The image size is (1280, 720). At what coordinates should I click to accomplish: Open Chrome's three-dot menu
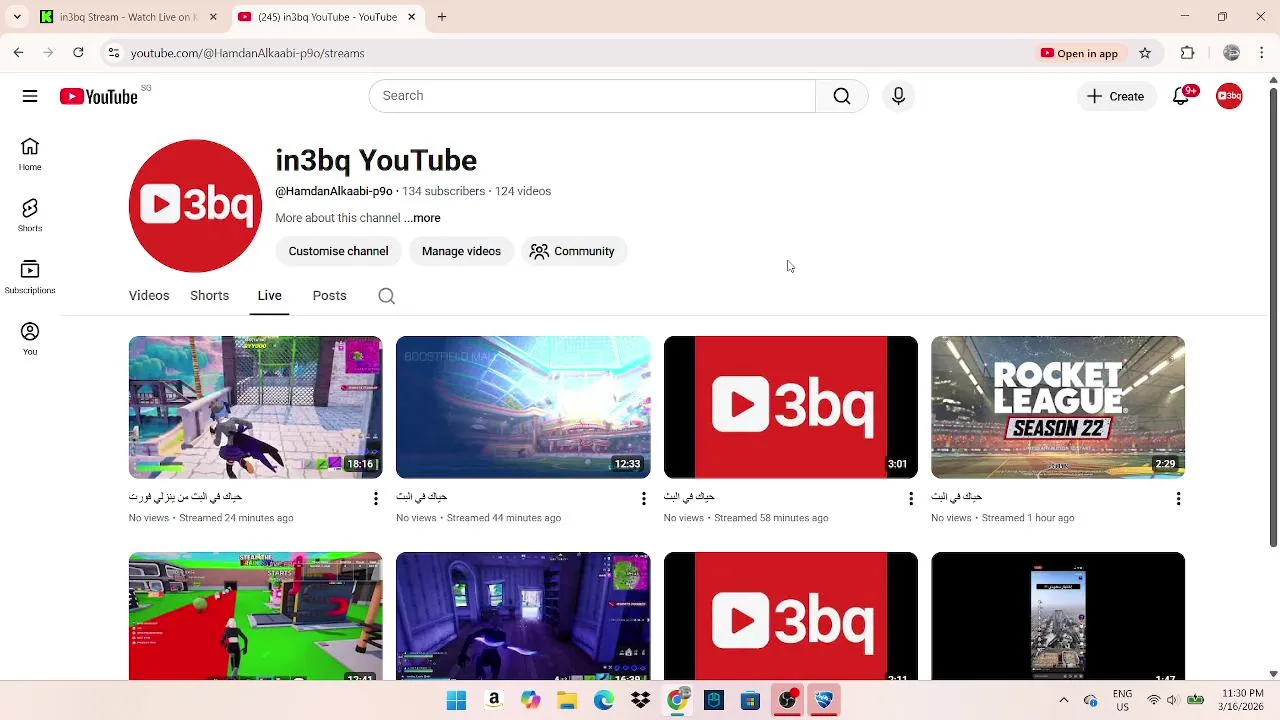pos(1262,53)
